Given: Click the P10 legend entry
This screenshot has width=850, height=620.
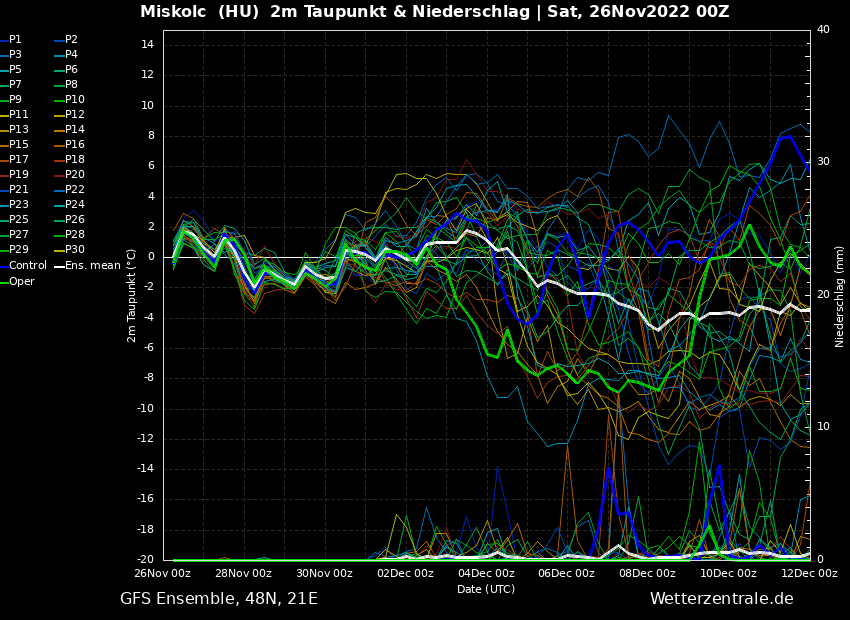Looking at the screenshot, I should tap(75, 100).
